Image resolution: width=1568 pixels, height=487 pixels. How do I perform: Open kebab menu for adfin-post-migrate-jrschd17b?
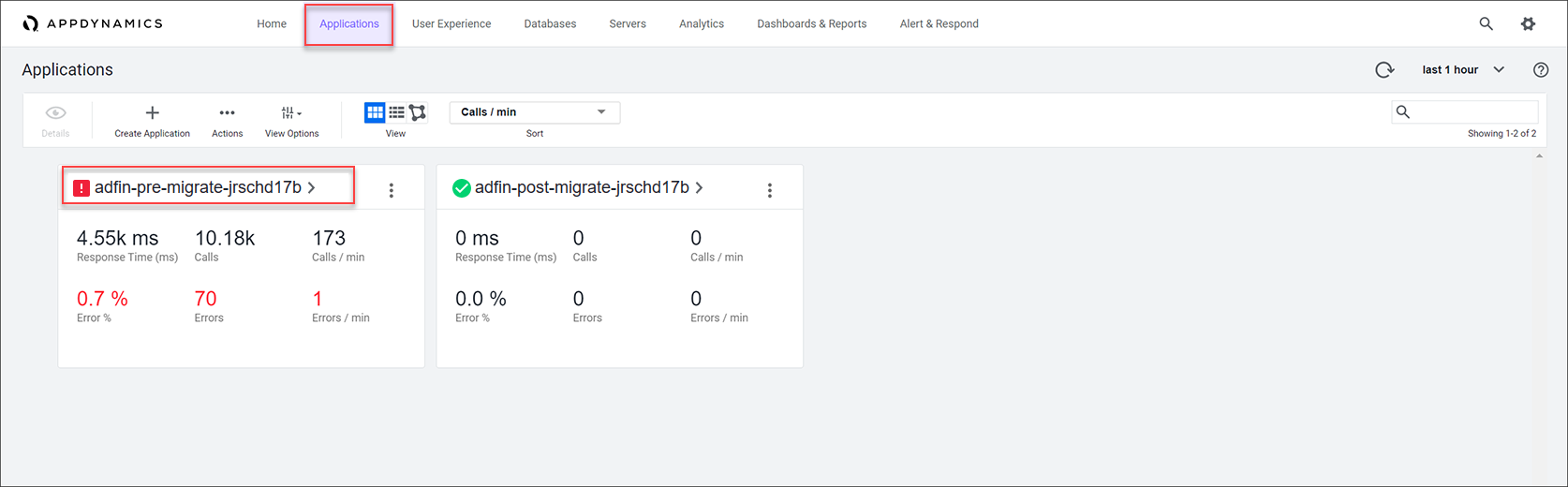[770, 190]
